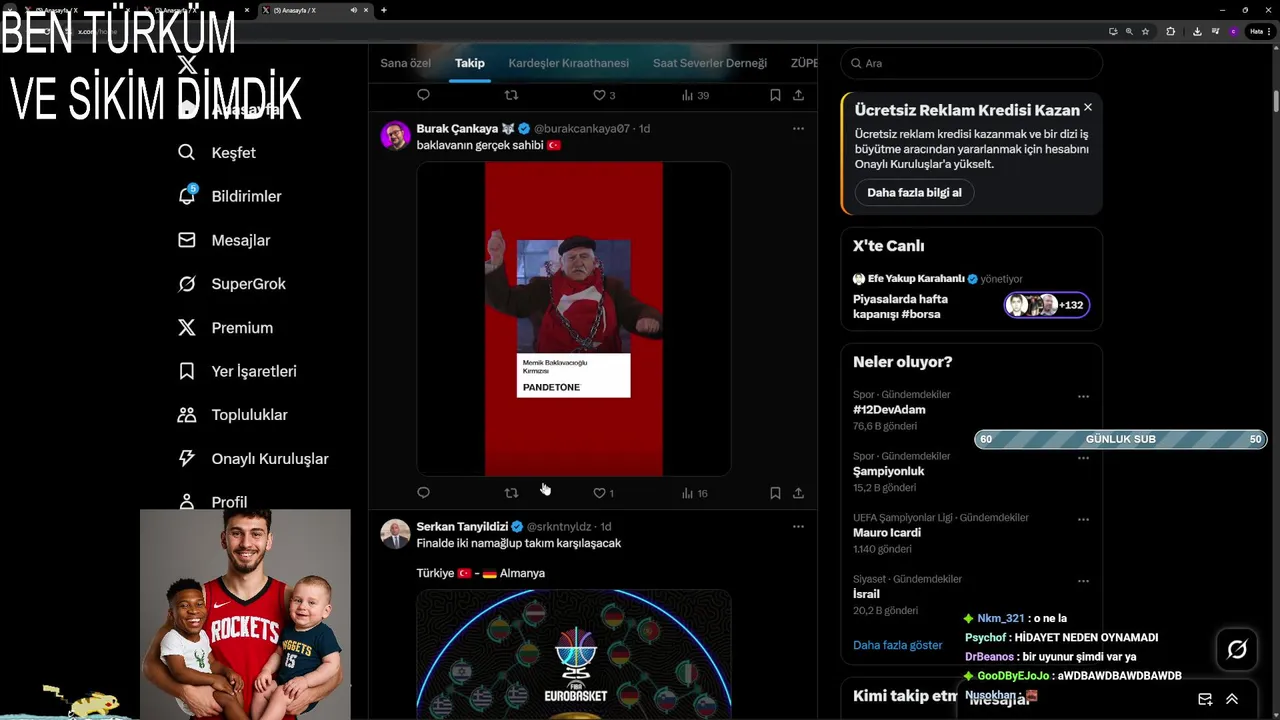Reply to the topmost post
The height and width of the screenshot is (720, 1280).
coord(423,95)
